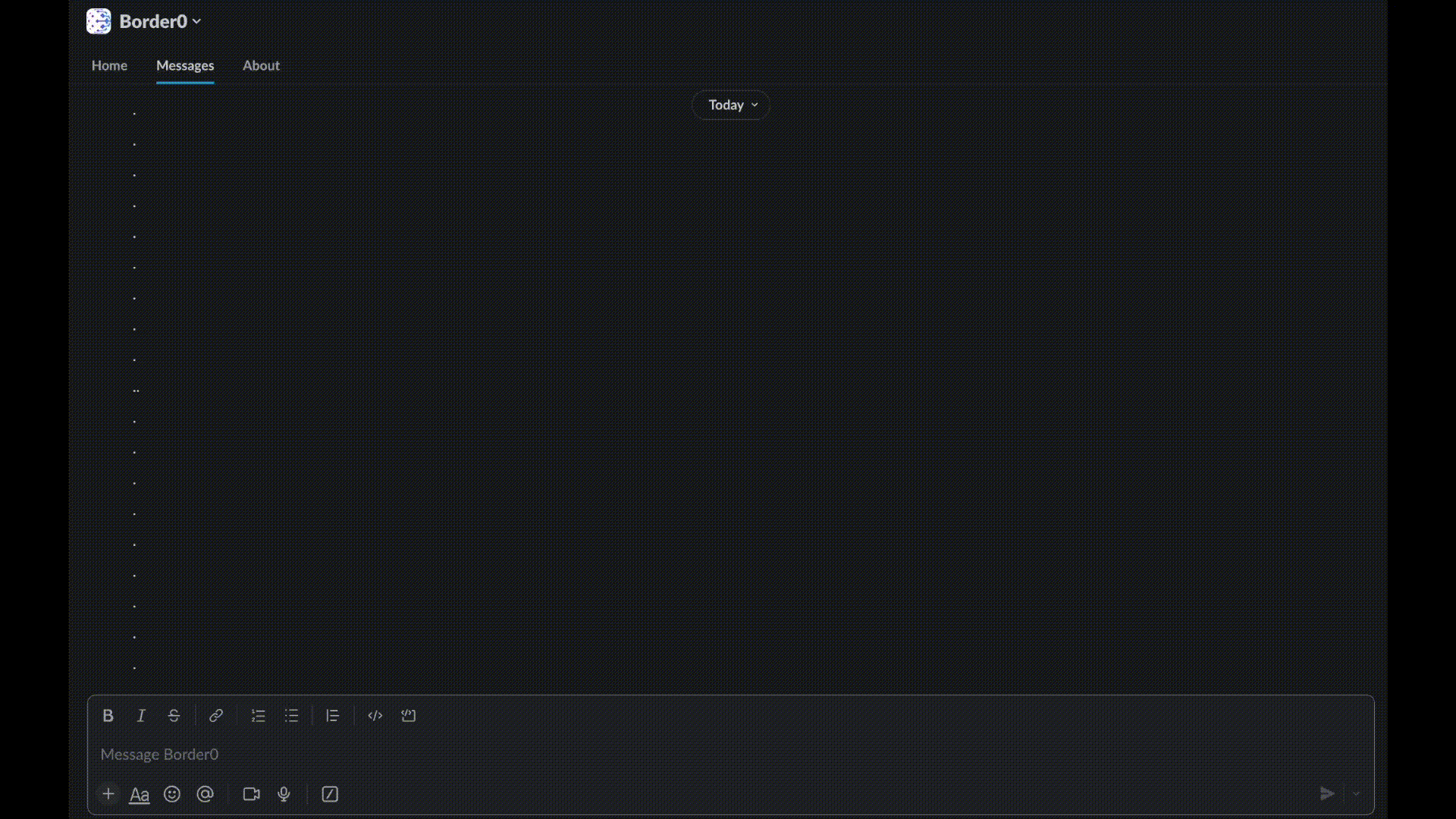
Task: Click the add attachment button
Action: pyautogui.click(x=108, y=793)
